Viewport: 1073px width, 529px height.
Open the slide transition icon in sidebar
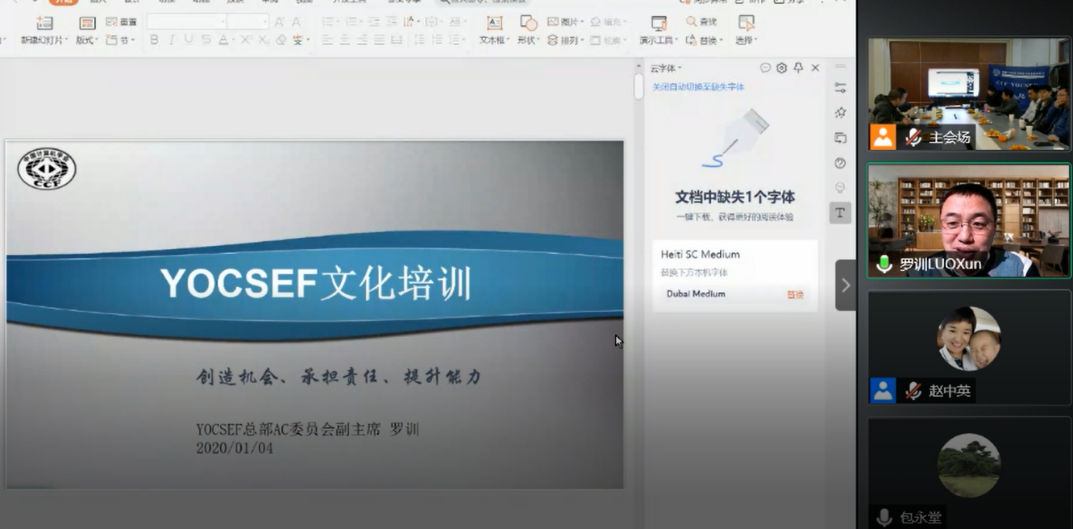[840, 138]
